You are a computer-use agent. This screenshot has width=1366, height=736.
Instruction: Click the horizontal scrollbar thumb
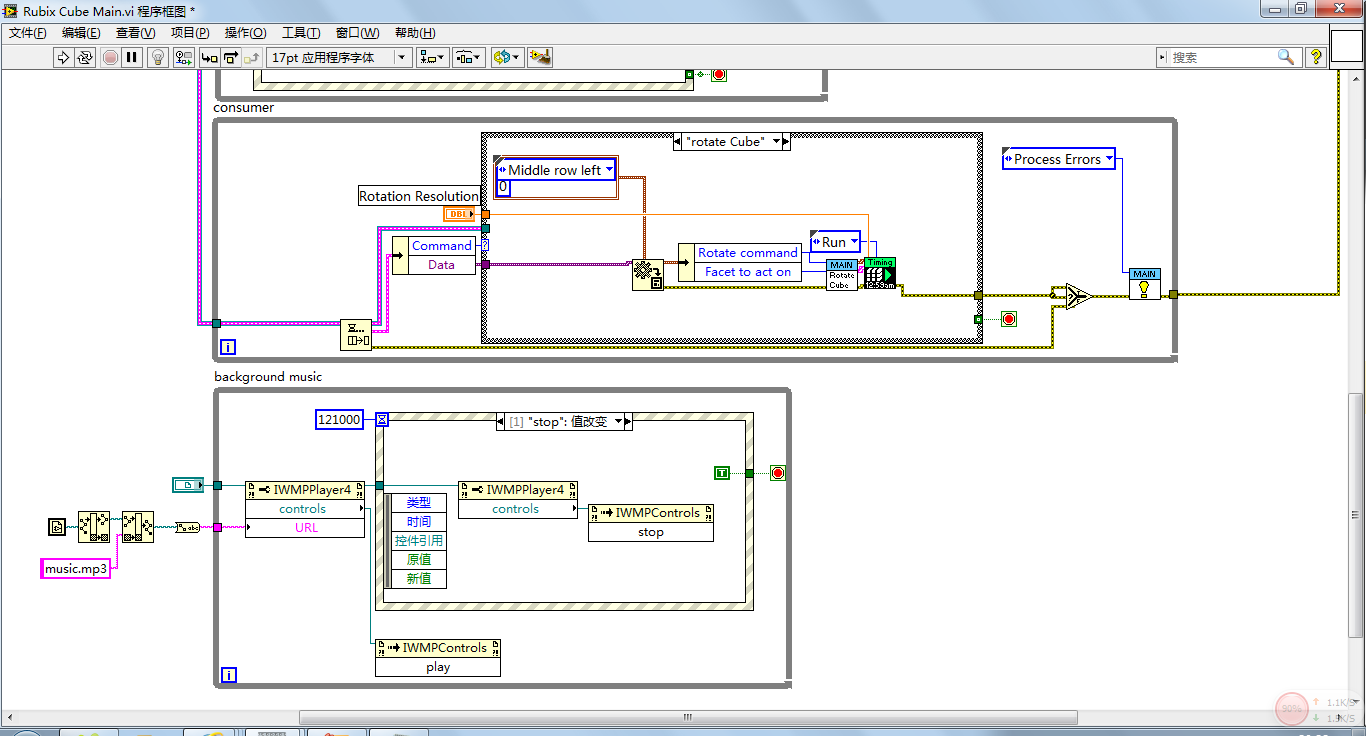688,718
